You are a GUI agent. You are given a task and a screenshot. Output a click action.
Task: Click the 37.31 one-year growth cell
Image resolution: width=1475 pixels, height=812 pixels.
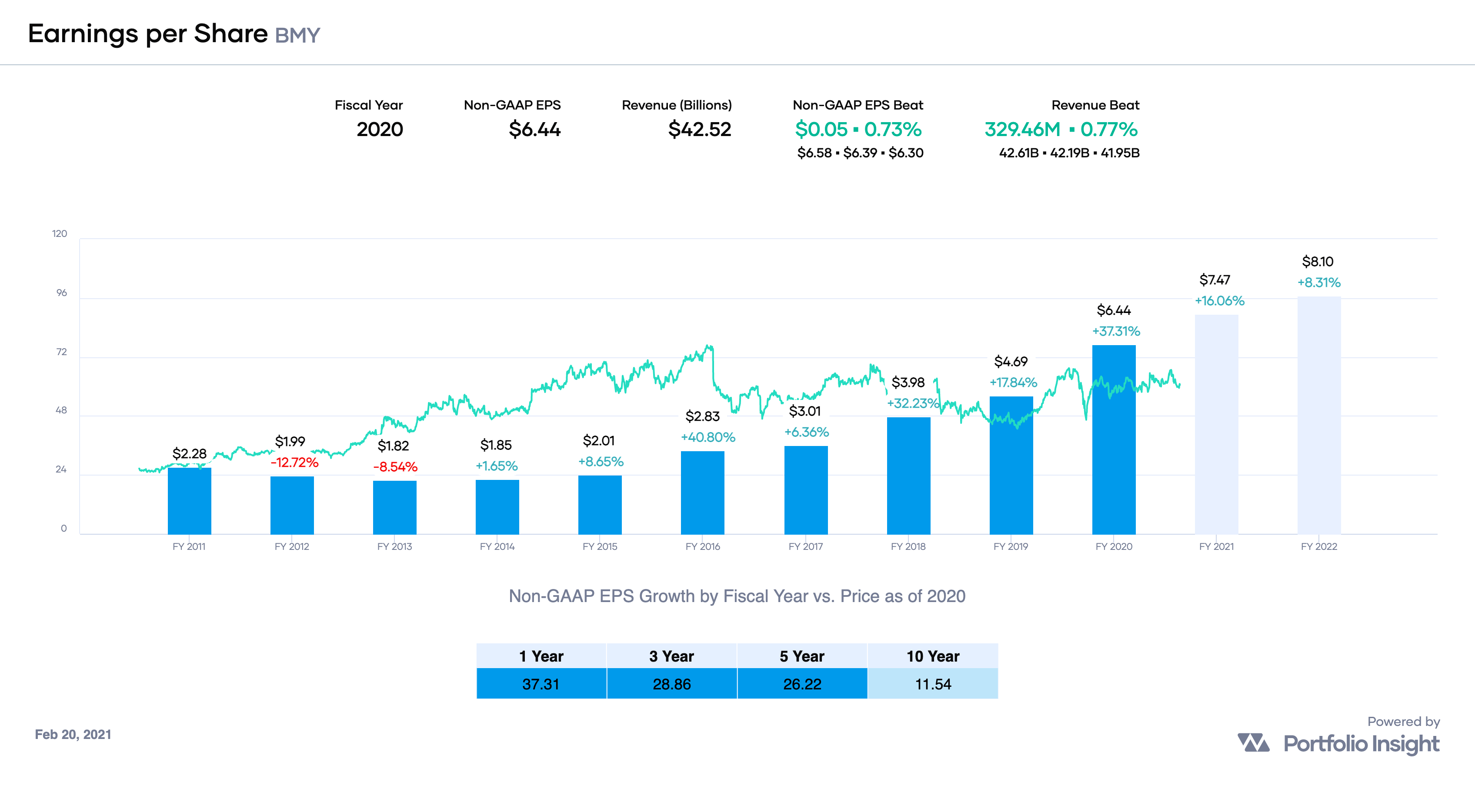click(x=541, y=684)
